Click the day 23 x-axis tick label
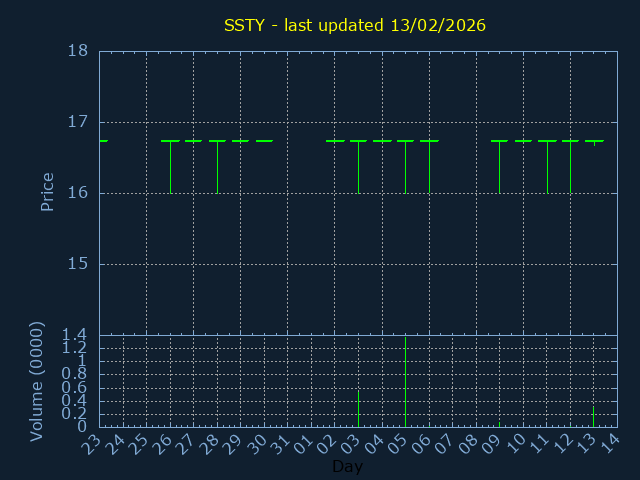The height and width of the screenshot is (480, 640). pos(92,445)
